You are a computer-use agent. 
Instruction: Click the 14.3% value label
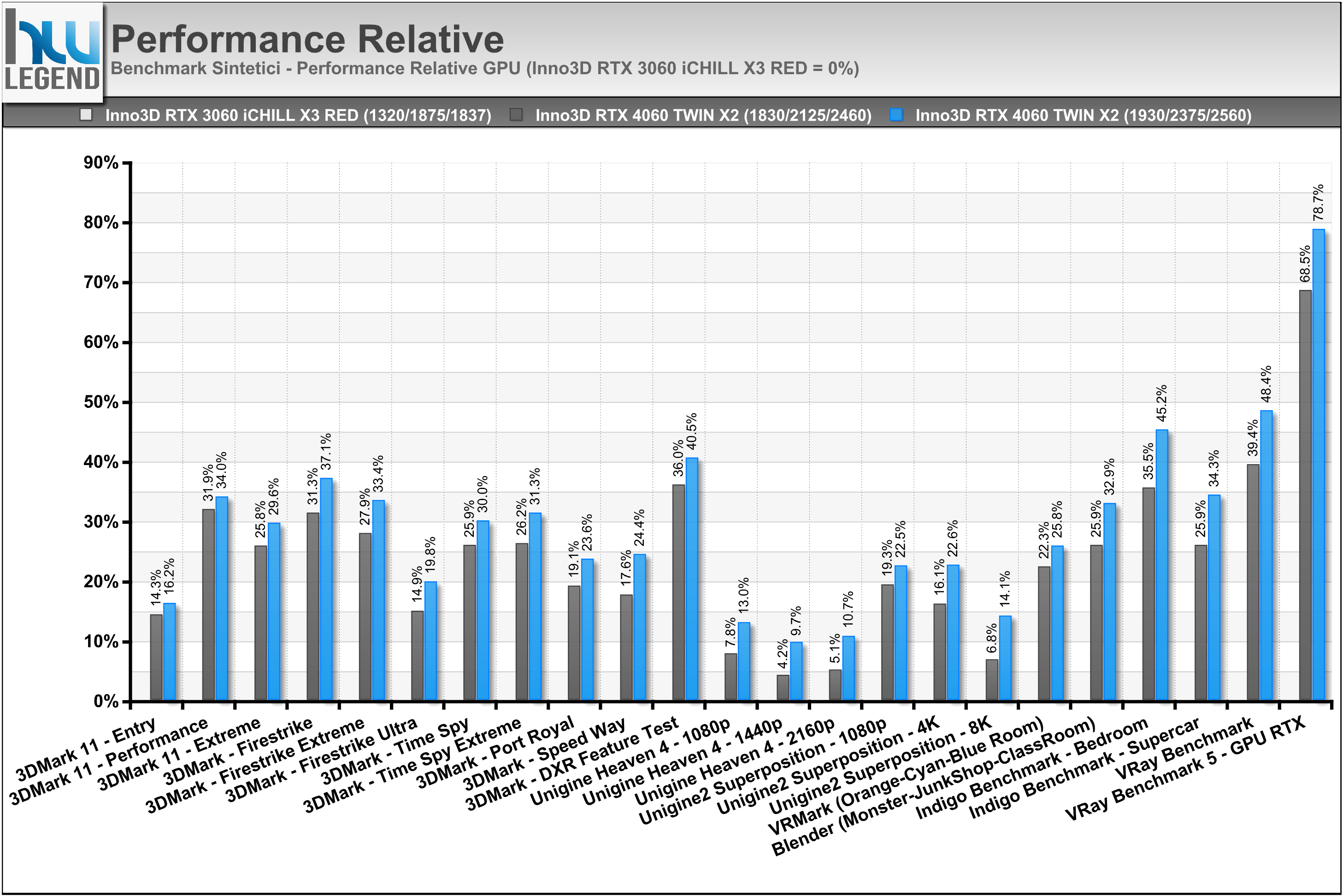pos(155,588)
